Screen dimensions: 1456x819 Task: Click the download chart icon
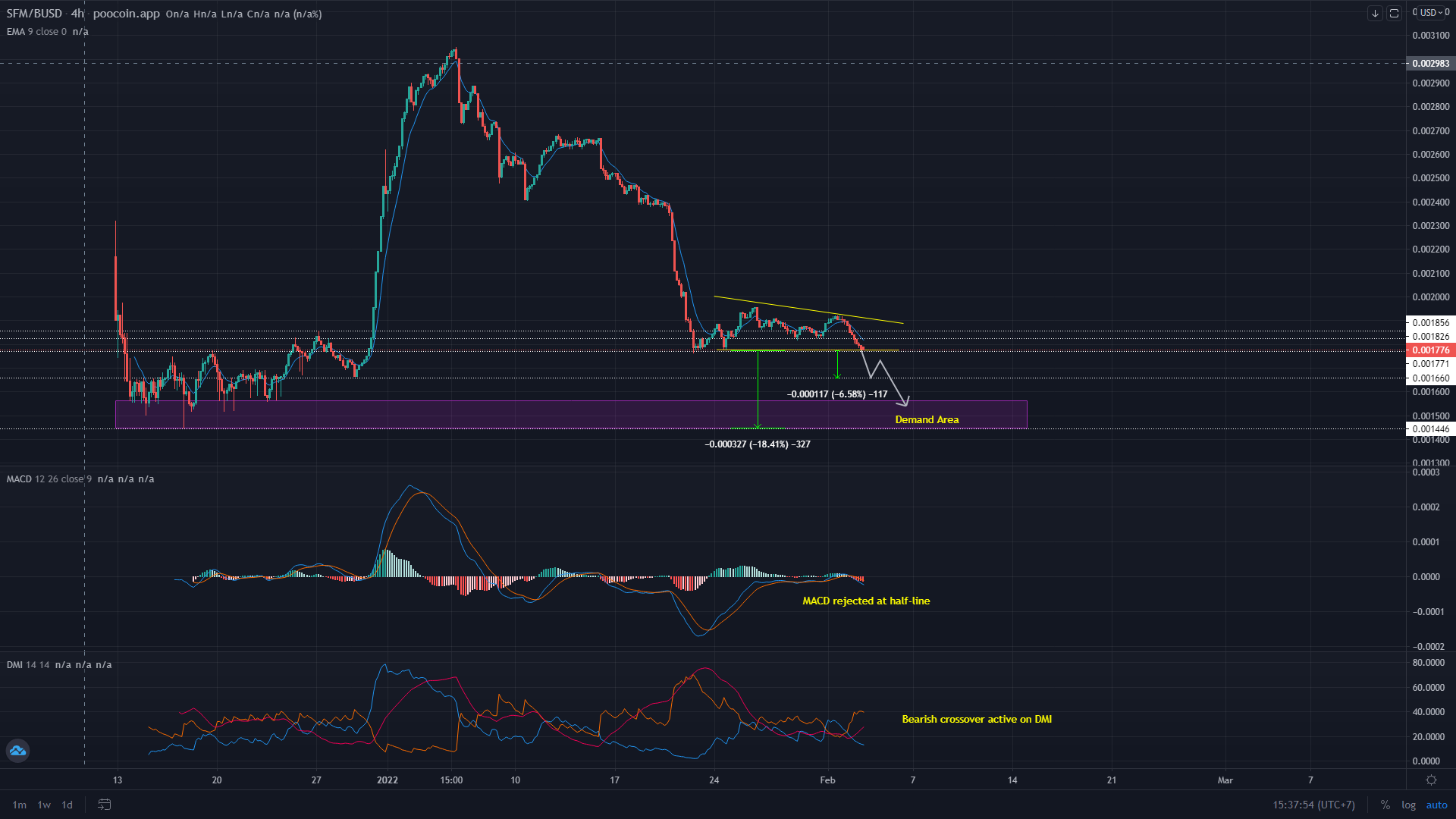coord(1374,13)
